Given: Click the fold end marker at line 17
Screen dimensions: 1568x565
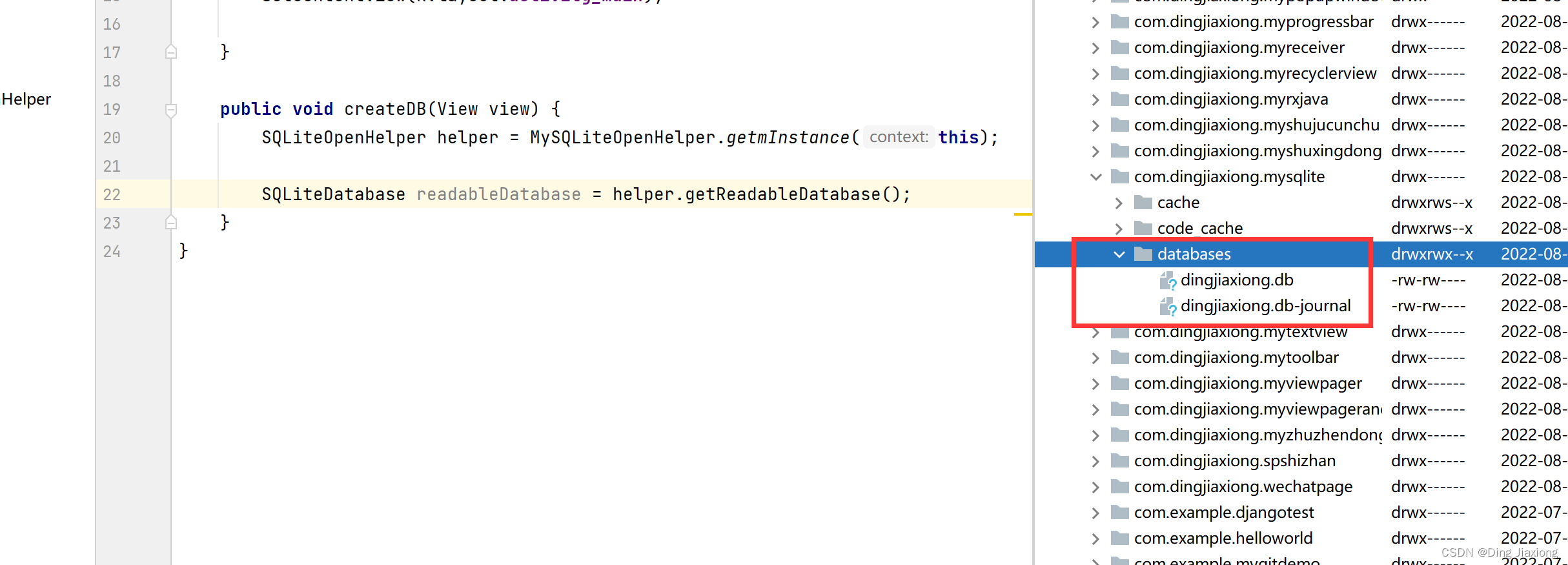Looking at the screenshot, I should coord(171,52).
